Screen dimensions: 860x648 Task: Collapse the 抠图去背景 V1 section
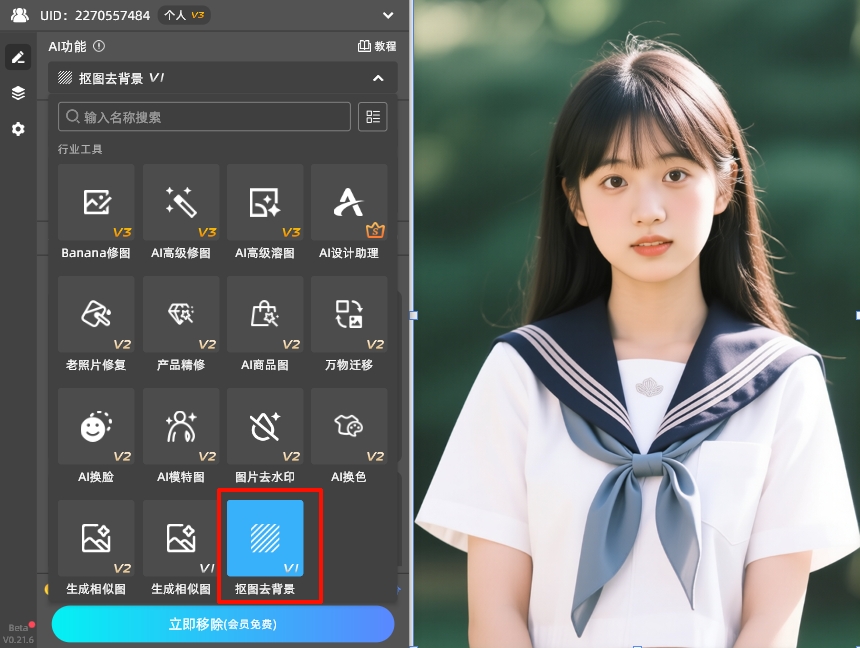pos(377,78)
